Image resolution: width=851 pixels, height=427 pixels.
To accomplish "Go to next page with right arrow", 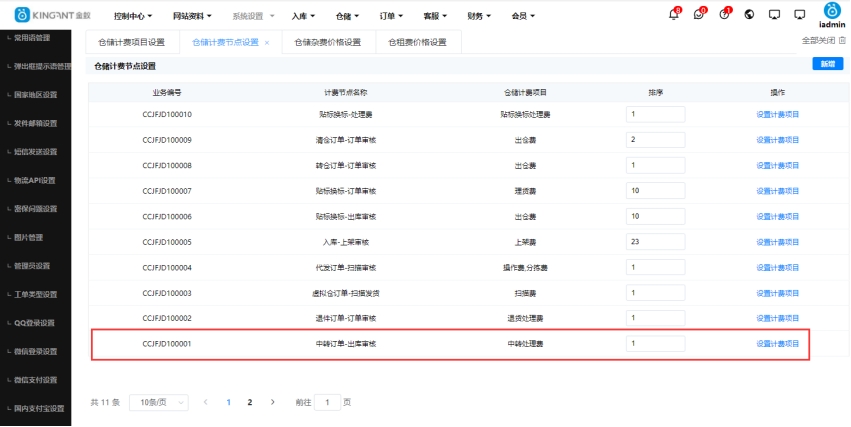I will [x=272, y=402].
